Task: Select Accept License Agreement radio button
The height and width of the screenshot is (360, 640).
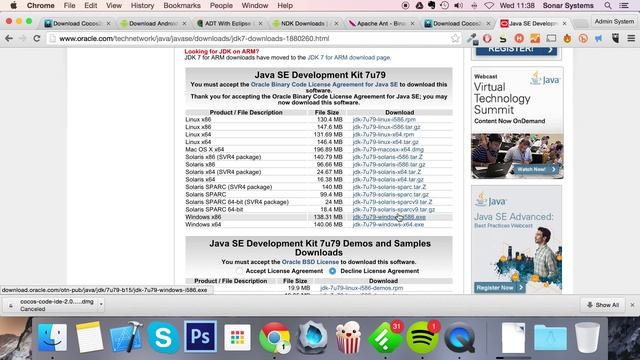Action: pos(240,271)
